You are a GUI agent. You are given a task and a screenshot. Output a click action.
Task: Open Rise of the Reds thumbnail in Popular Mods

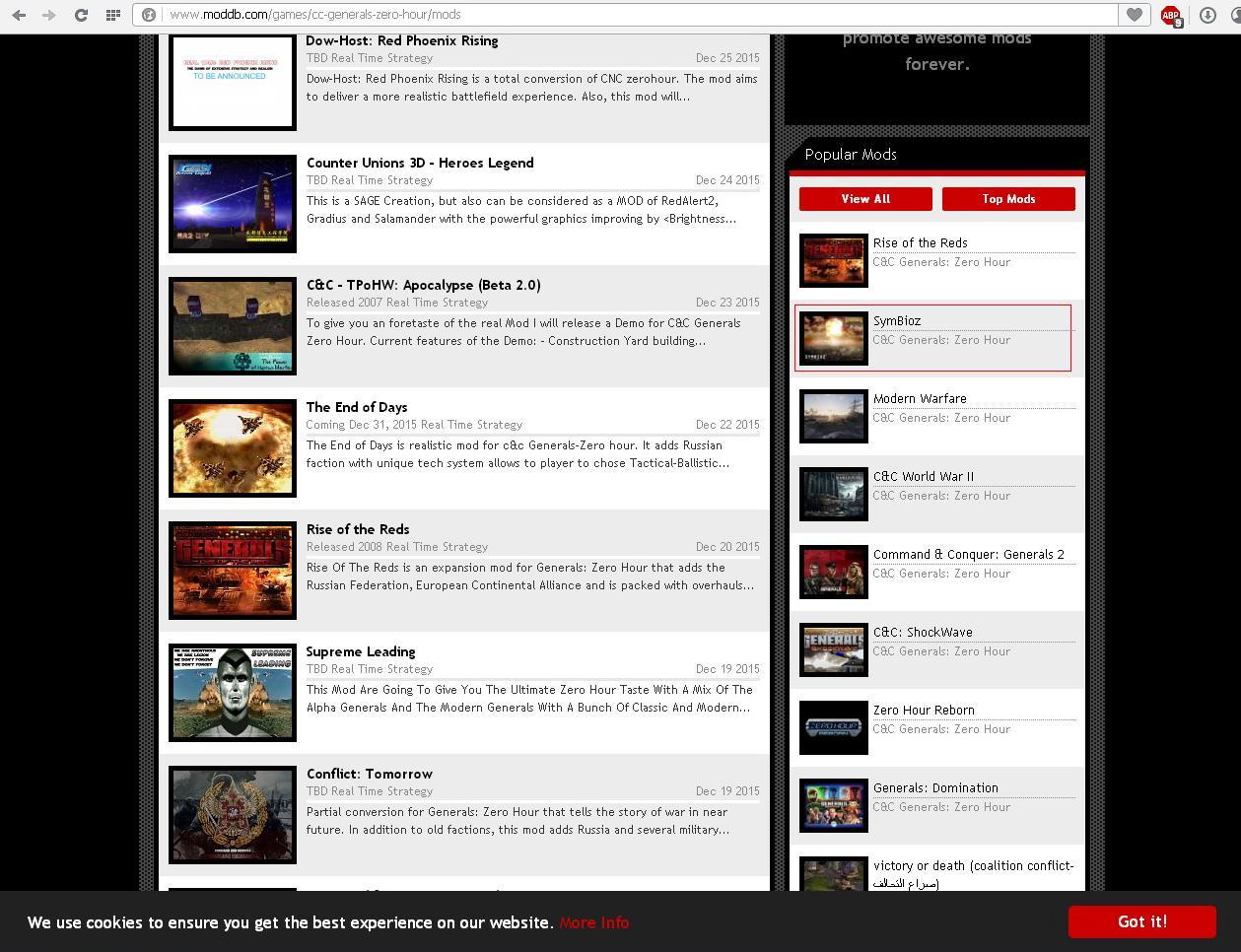pos(834,260)
